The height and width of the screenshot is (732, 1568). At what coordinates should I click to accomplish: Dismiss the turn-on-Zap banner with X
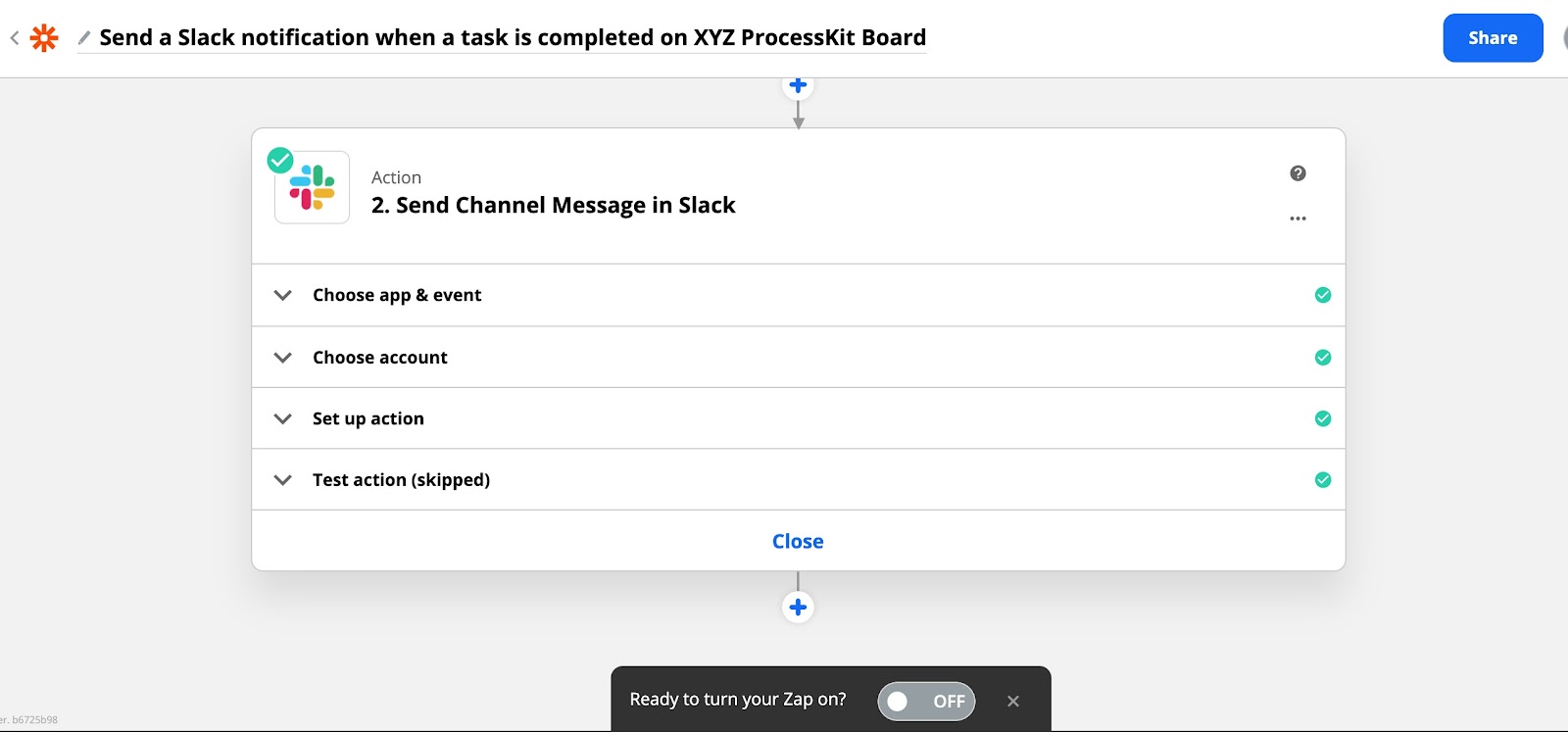coord(1013,701)
